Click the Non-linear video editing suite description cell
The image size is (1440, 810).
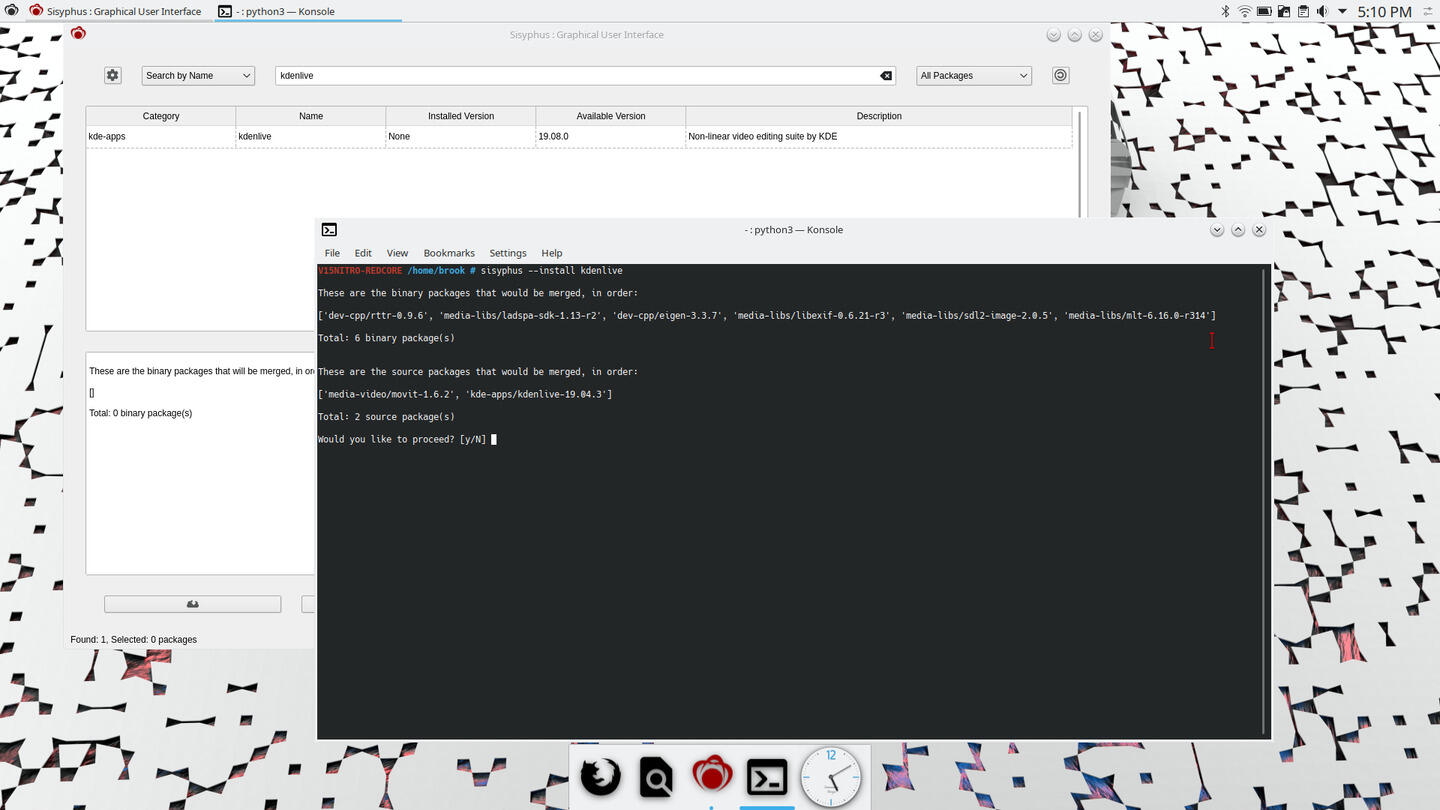(879, 136)
